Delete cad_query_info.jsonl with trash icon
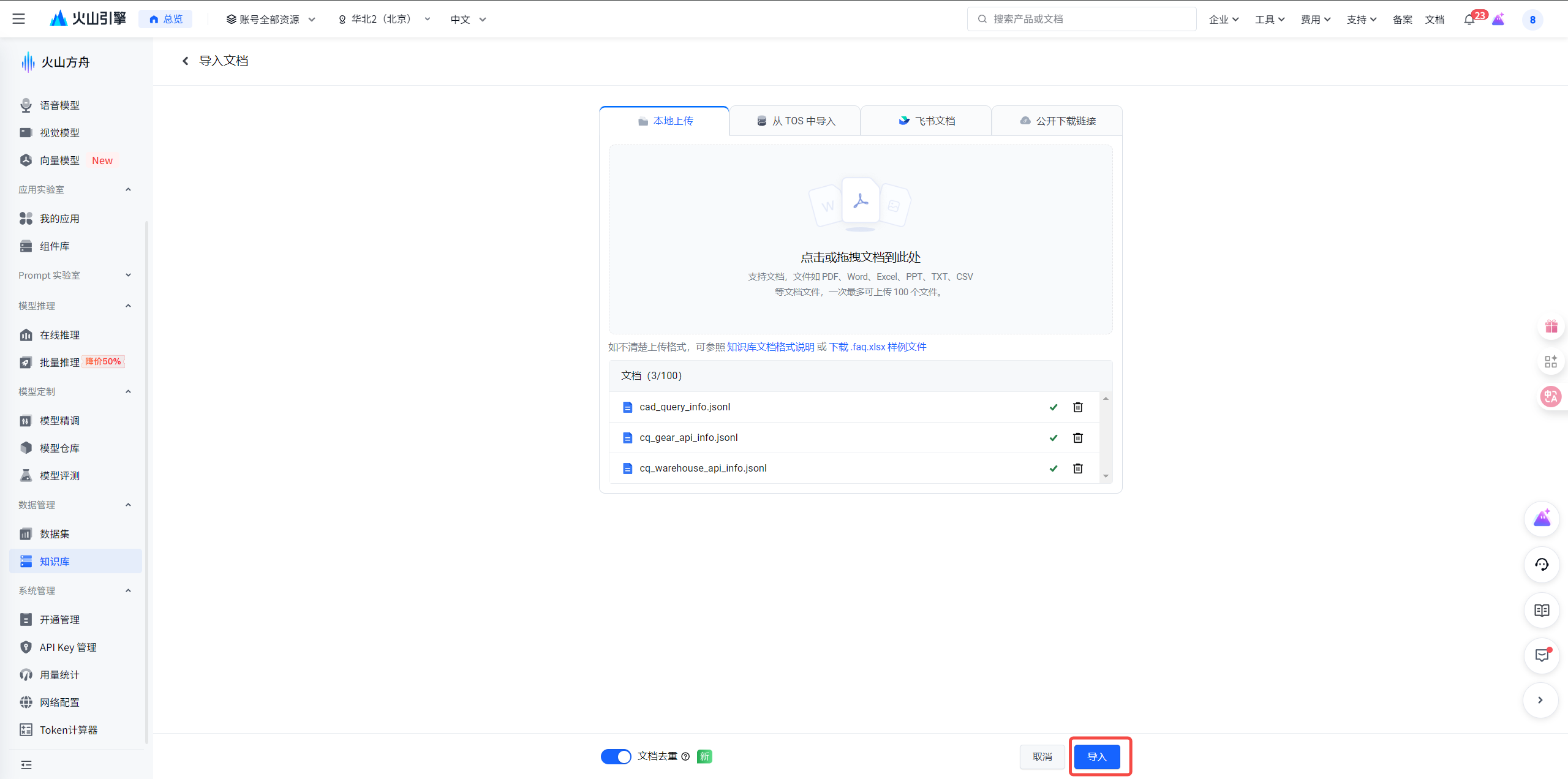This screenshot has width=1568, height=779. (x=1078, y=407)
